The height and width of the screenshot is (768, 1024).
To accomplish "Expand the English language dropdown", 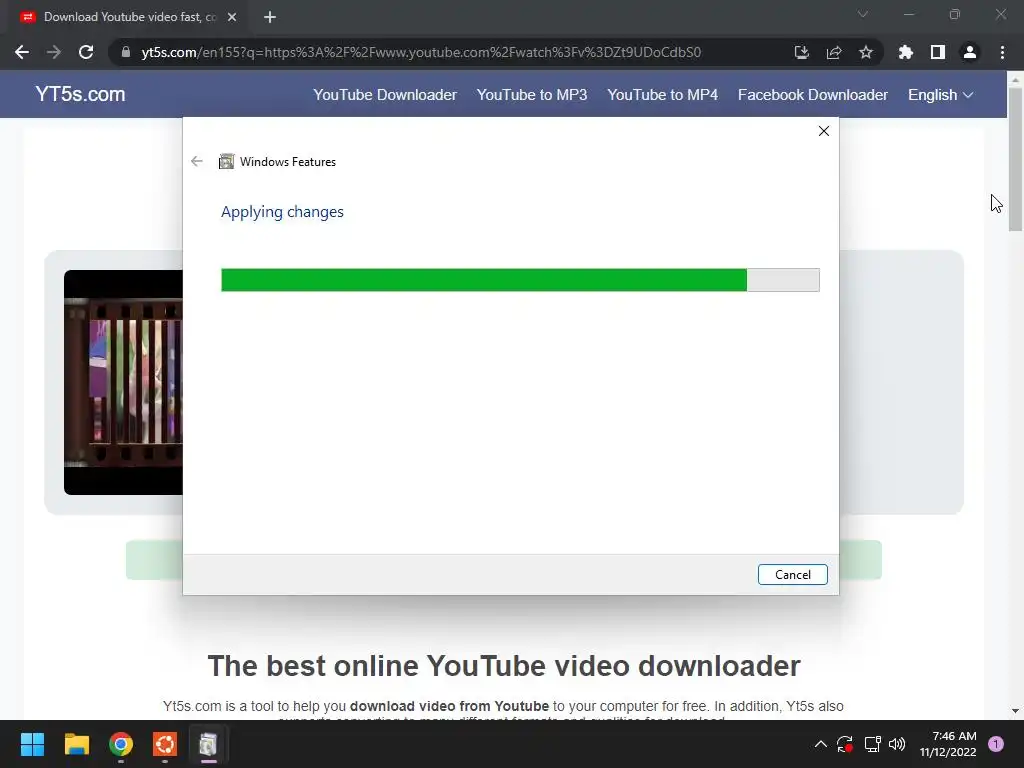I will coord(940,95).
